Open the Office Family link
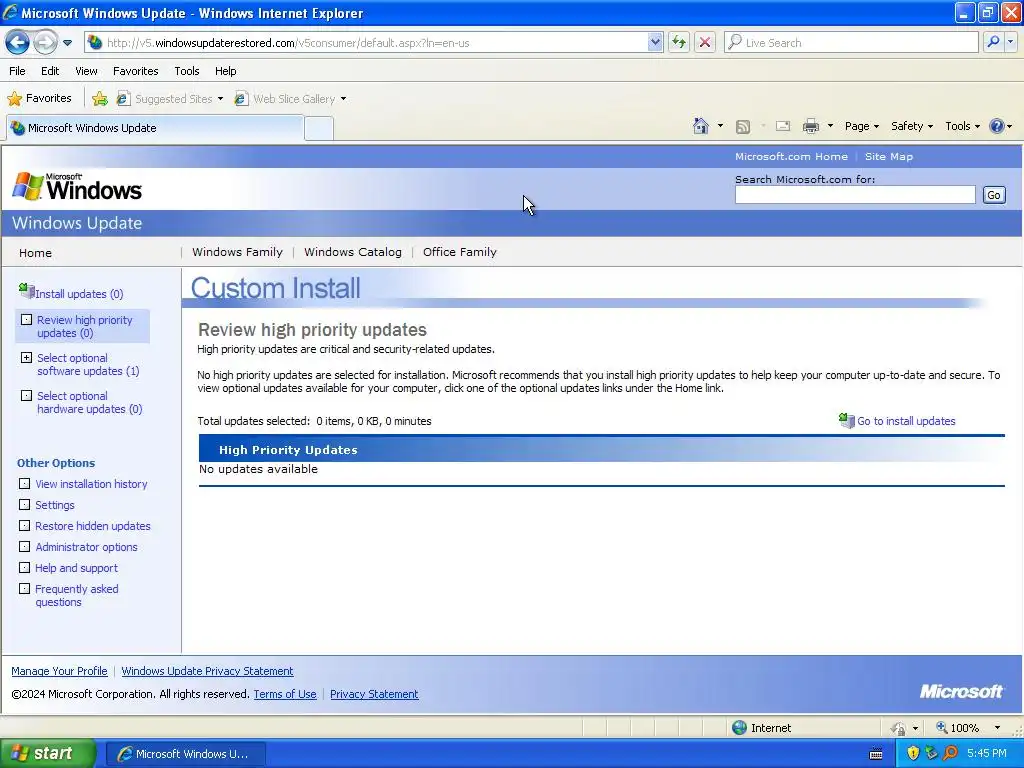Viewport: 1024px width, 768px height. [460, 252]
